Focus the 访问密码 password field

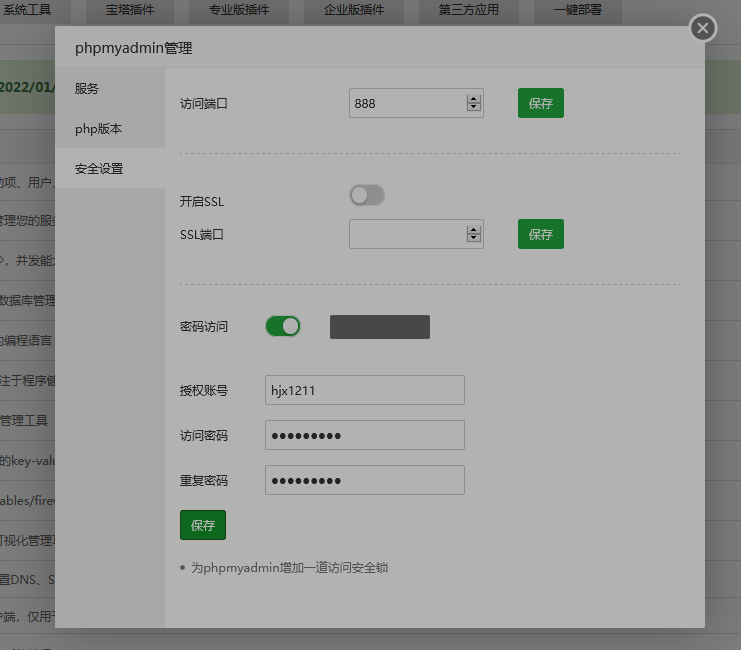coord(365,435)
